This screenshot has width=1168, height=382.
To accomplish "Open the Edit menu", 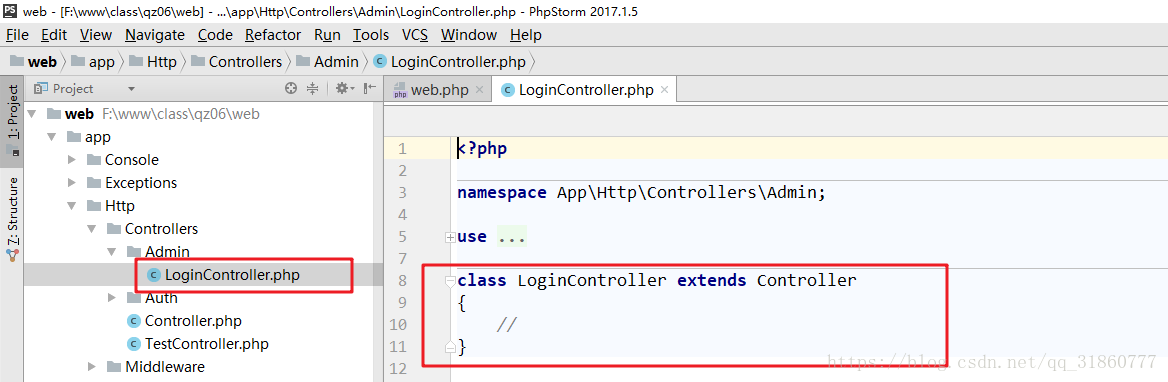I will point(54,35).
